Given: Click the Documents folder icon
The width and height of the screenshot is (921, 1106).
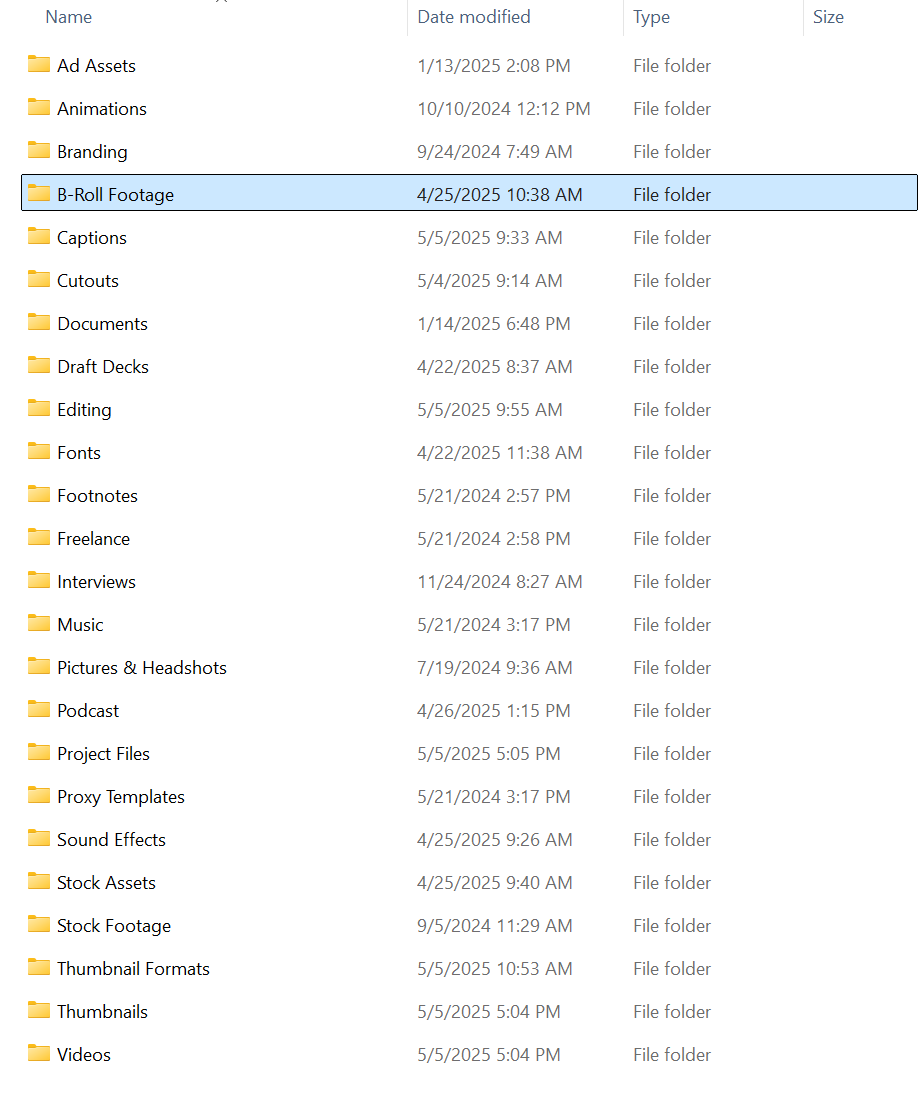Looking at the screenshot, I should click(x=39, y=323).
